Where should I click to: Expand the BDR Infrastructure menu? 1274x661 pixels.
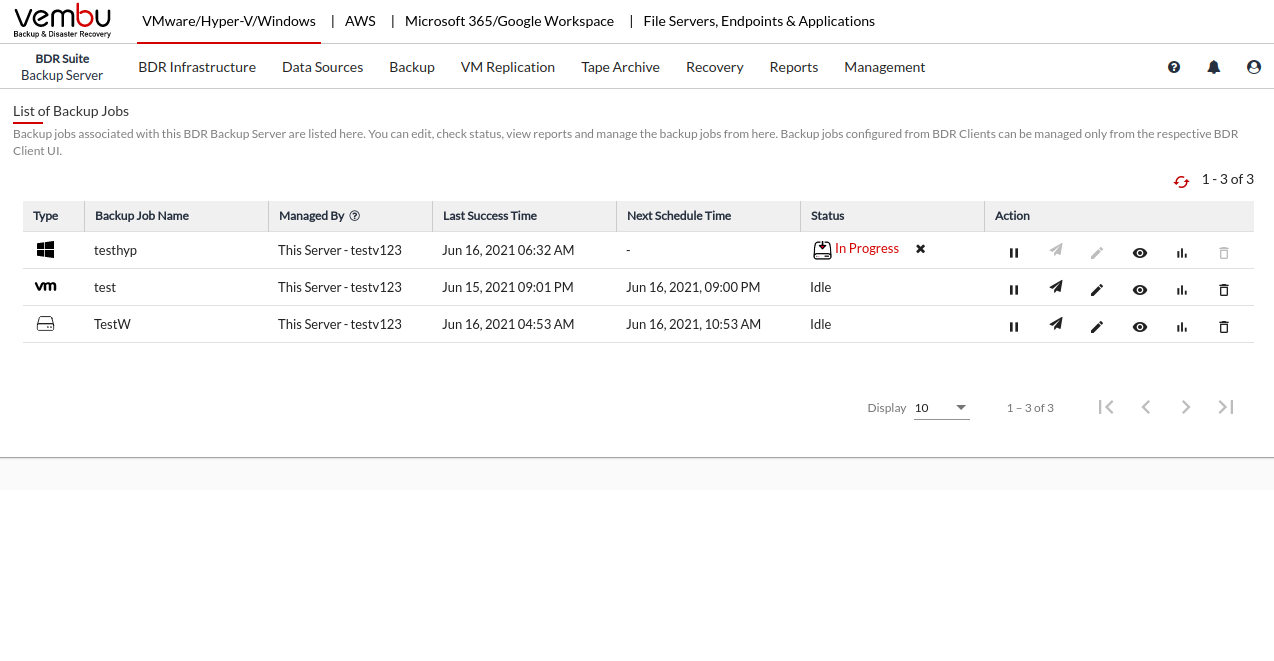(197, 67)
